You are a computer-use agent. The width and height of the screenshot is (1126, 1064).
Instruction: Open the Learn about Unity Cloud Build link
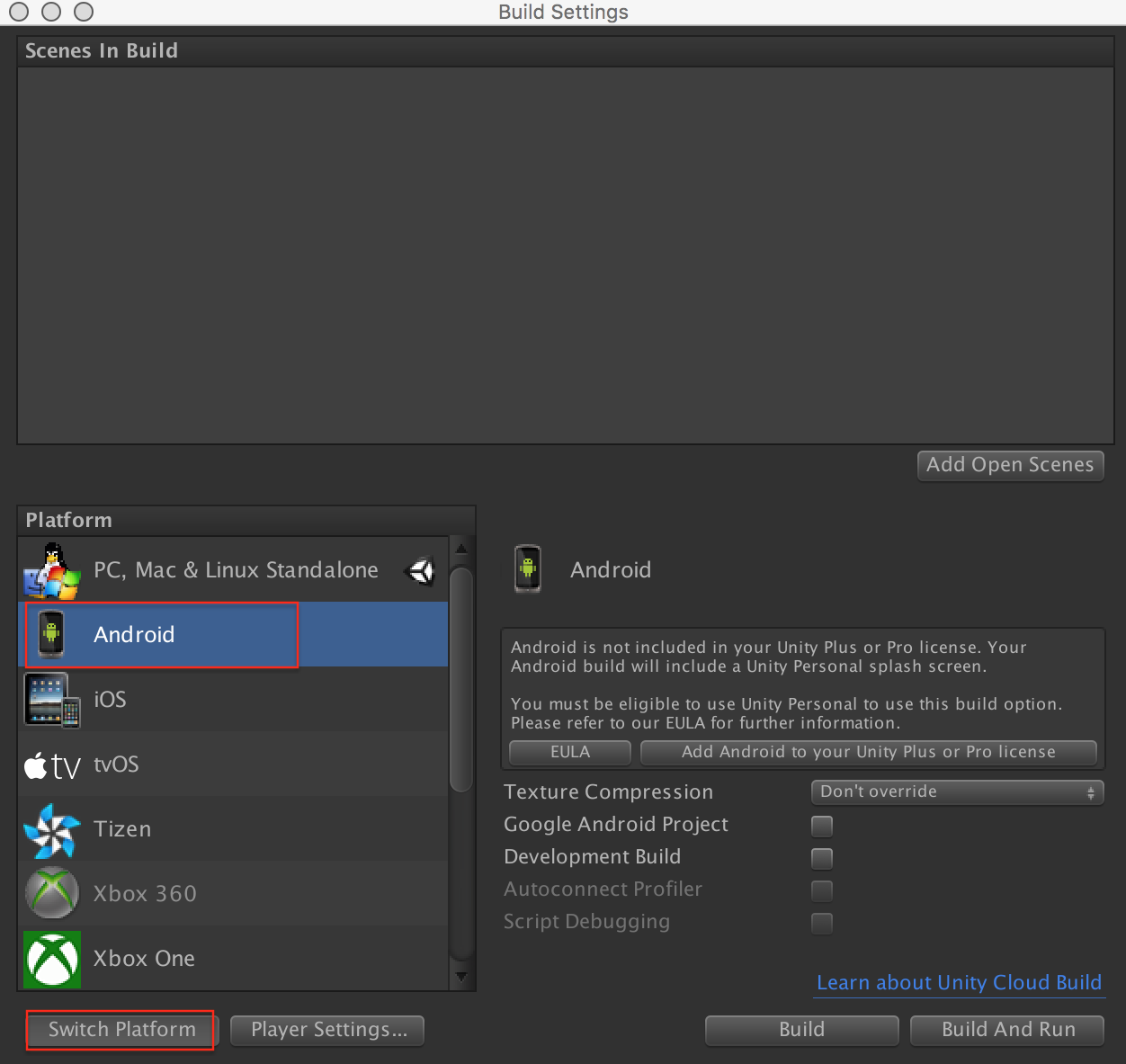[x=959, y=982]
